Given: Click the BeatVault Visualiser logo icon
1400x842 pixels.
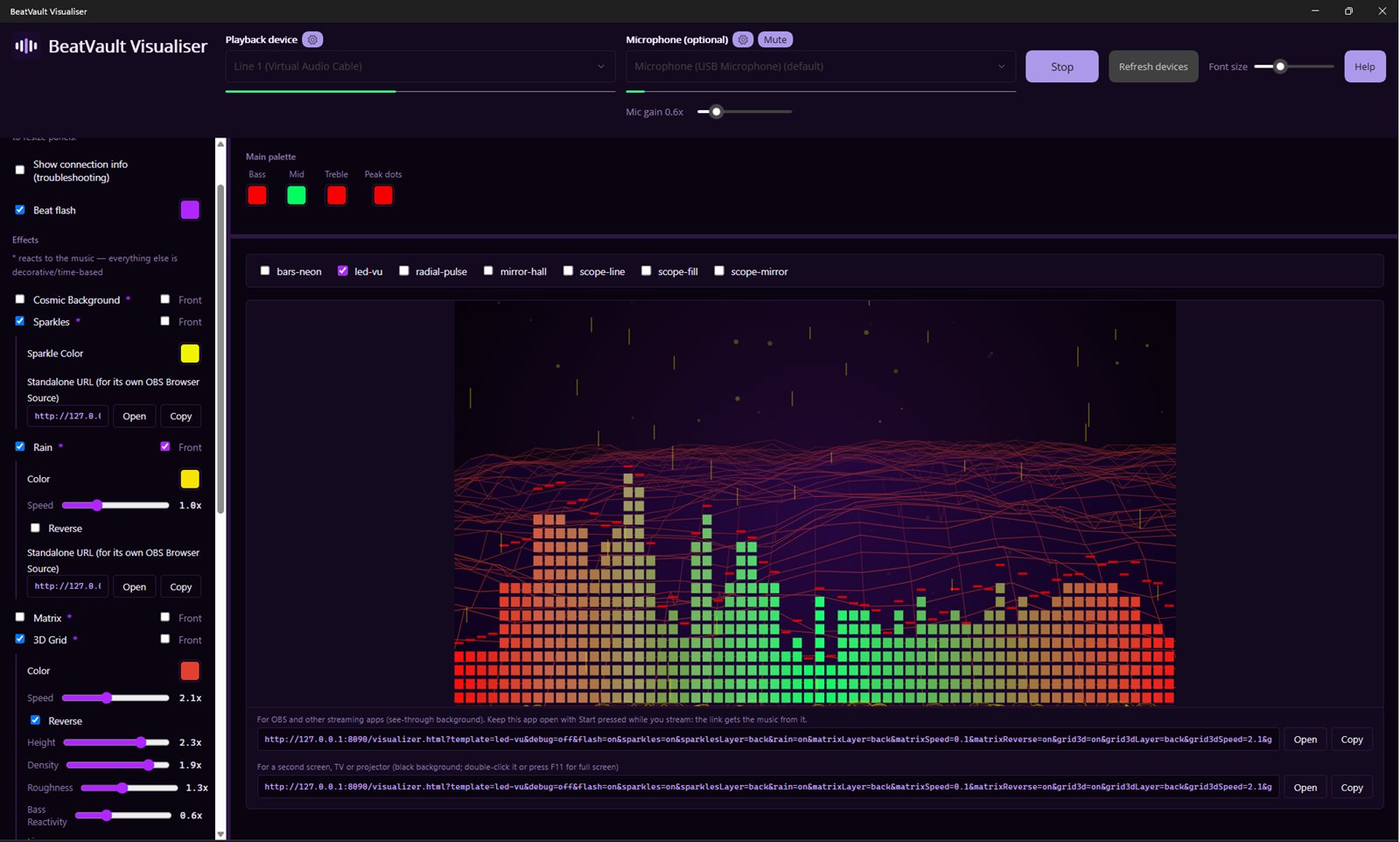Looking at the screenshot, I should (26, 46).
